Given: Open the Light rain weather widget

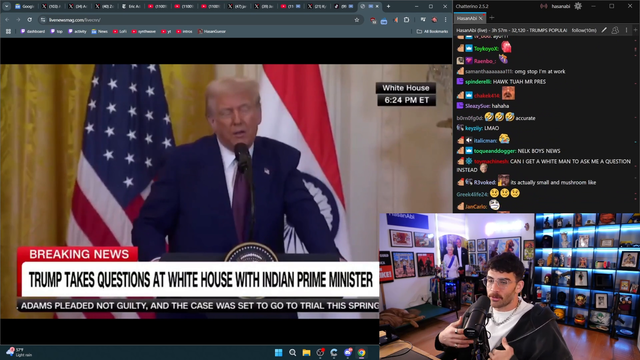Looking at the screenshot, I should [19, 352].
